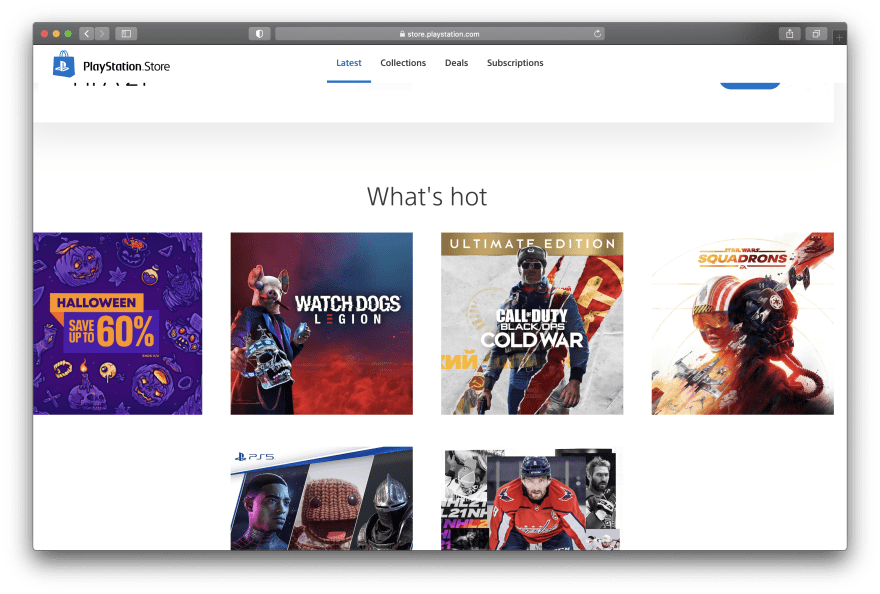The width and height of the screenshot is (880, 594).
Task: Click the partially visible blue button
Action: tap(750, 85)
